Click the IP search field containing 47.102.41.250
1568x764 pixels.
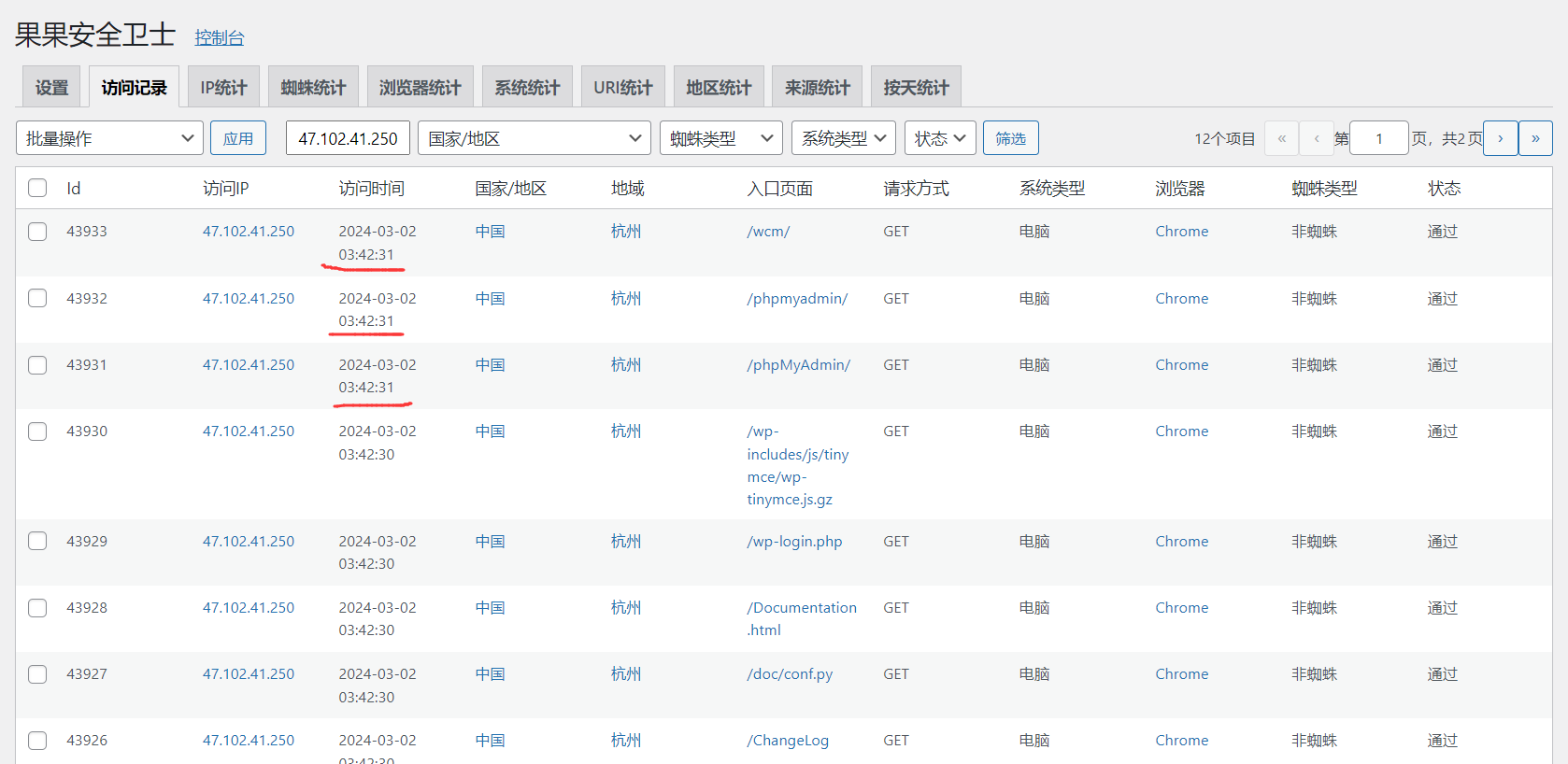348,138
